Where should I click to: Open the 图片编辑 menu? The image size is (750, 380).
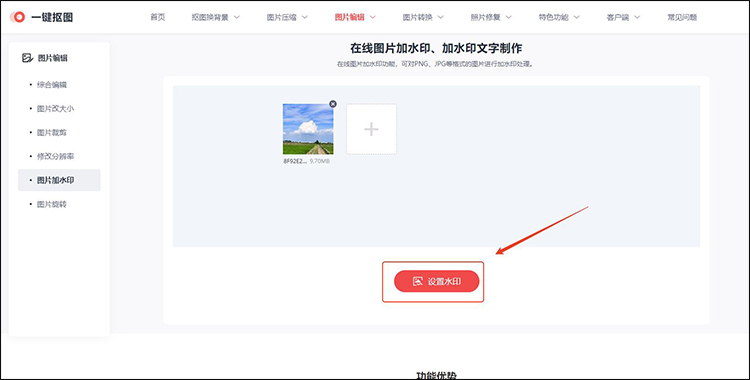(349, 17)
